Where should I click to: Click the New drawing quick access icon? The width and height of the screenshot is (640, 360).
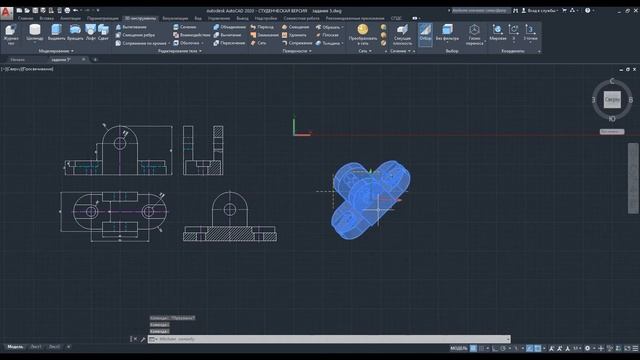point(19,11)
